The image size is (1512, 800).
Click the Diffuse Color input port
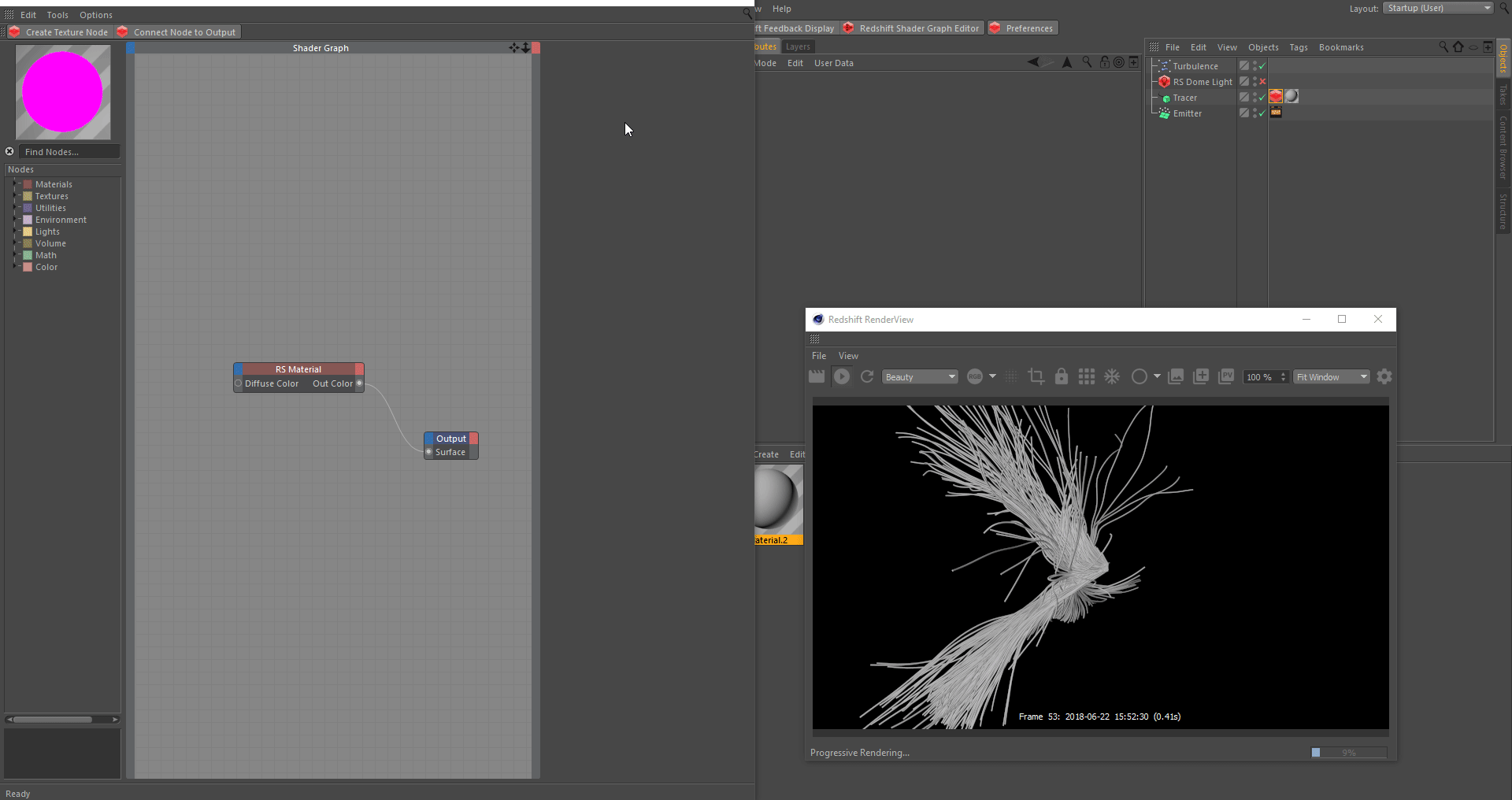239,383
